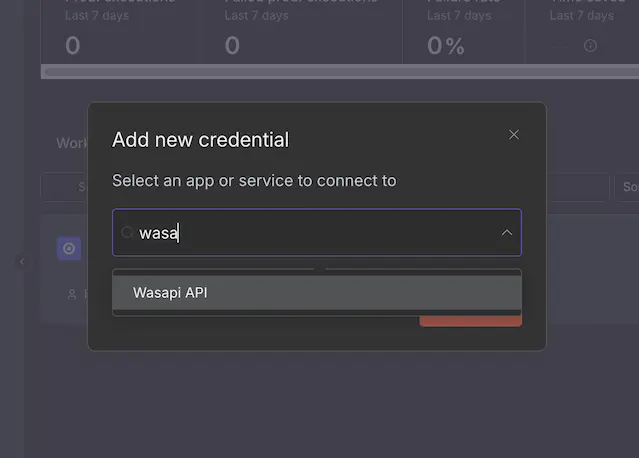Open the Failed prod. executions card
Image resolution: width=639 pixels, height=458 pixels.
pos(303,32)
